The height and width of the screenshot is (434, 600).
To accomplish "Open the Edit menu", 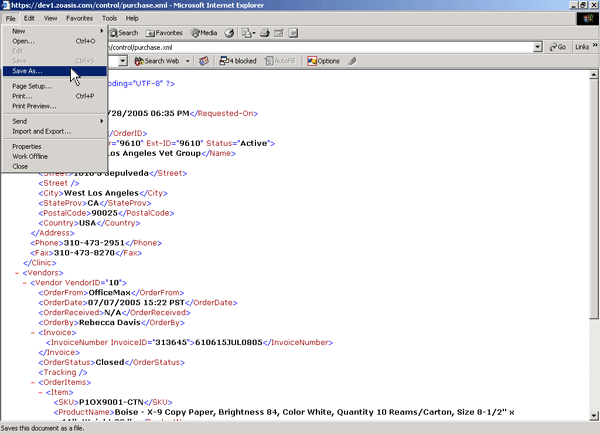I will [29, 18].
